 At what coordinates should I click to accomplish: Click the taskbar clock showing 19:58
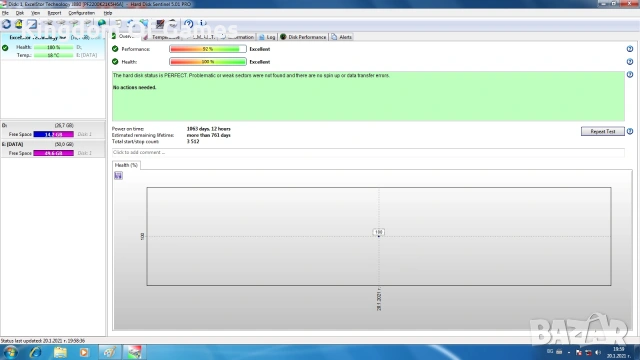coord(619,352)
